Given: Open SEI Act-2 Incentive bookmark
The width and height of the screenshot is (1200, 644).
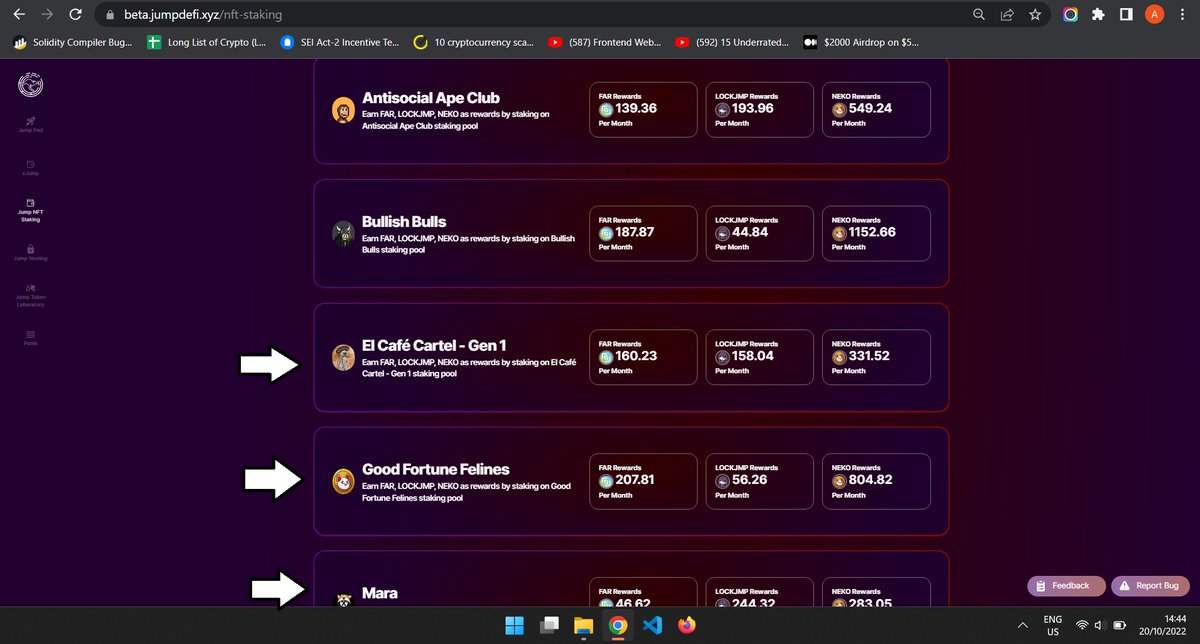Looking at the screenshot, I should [340, 43].
